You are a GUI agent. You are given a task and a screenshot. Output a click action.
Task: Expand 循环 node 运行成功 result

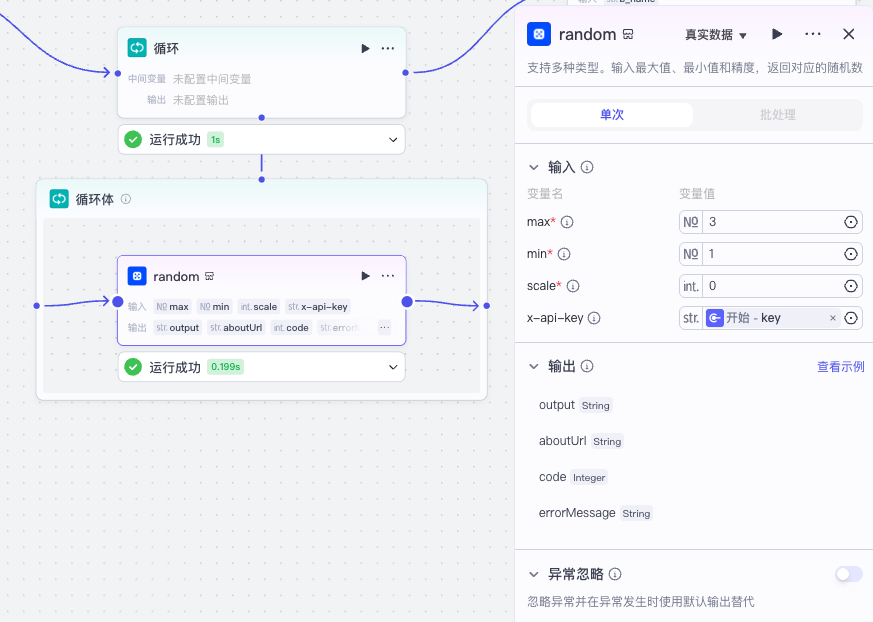click(393, 140)
